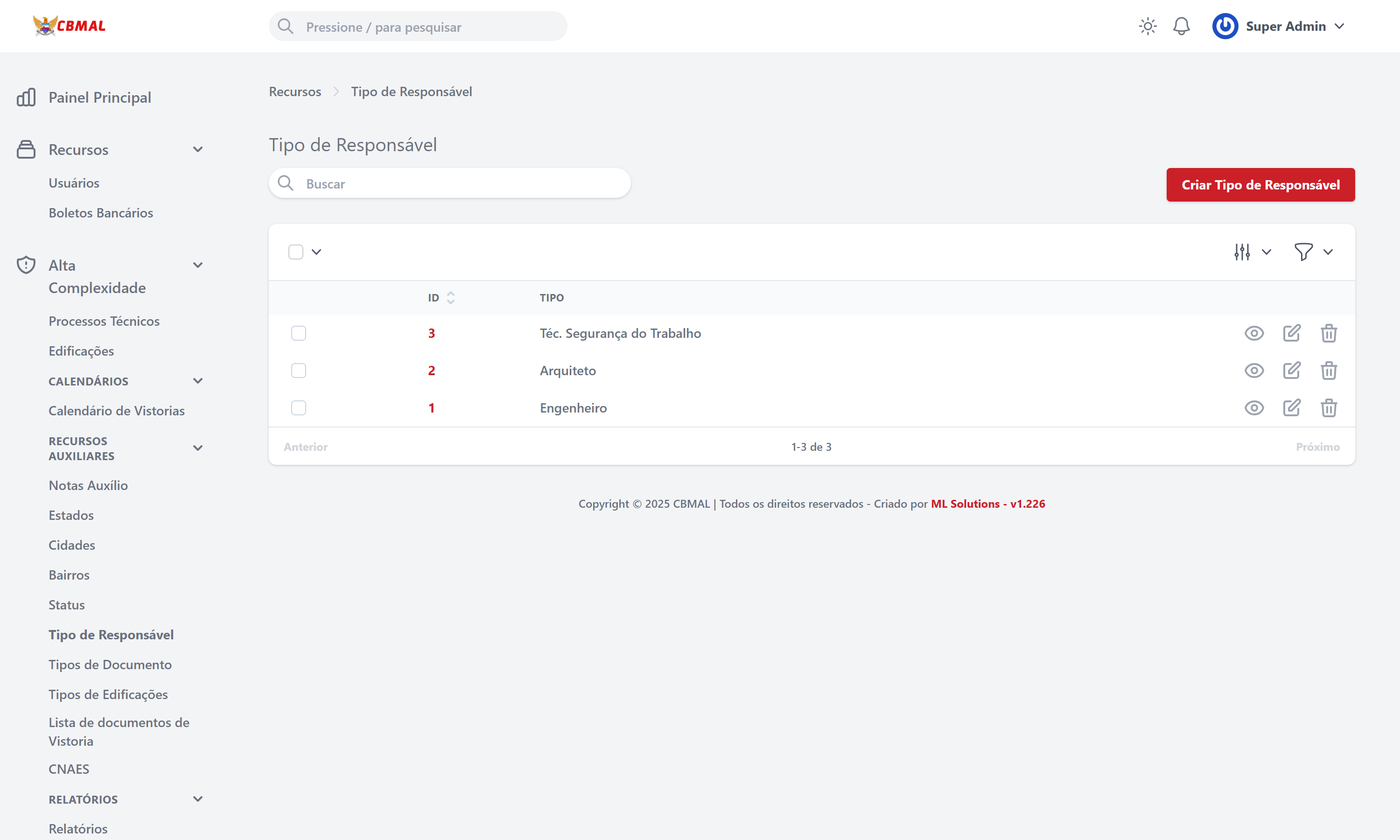This screenshot has height=840, width=1400.
Task: Open the ML Solutions footer link
Action: (x=987, y=504)
